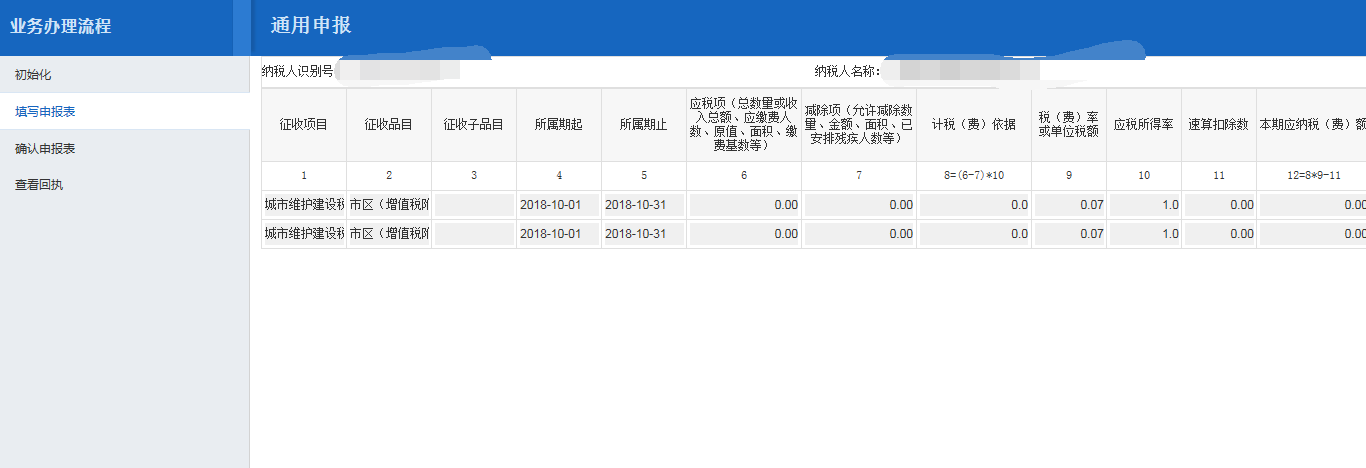Image resolution: width=1366 pixels, height=468 pixels.
Task: Focus first row 减除项 0.00 field
Action: click(x=859, y=205)
